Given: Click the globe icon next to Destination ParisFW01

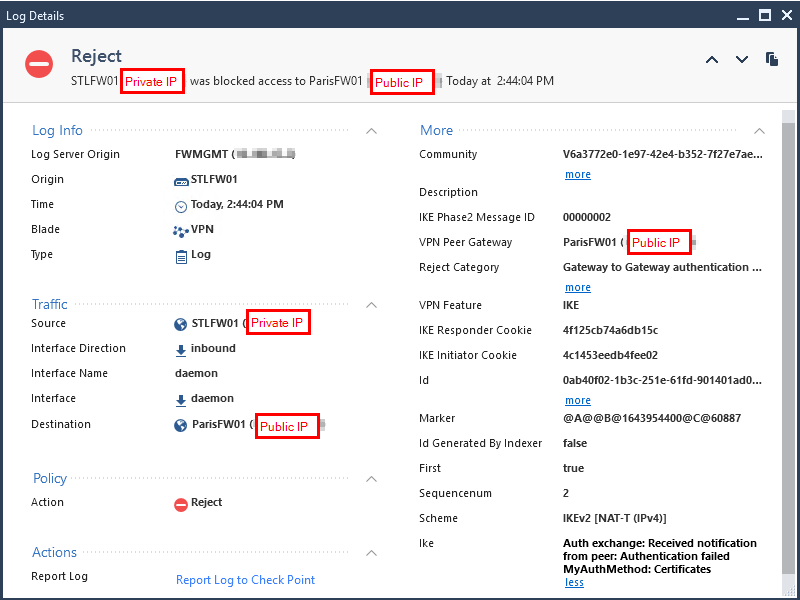Looking at the screenshot, I should point(181,425).
